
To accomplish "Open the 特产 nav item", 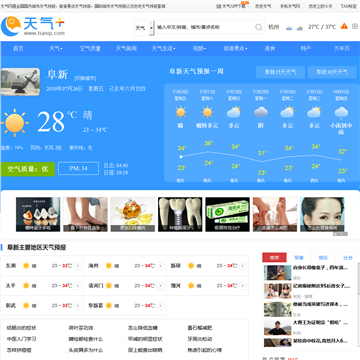I will pos(306,49).
